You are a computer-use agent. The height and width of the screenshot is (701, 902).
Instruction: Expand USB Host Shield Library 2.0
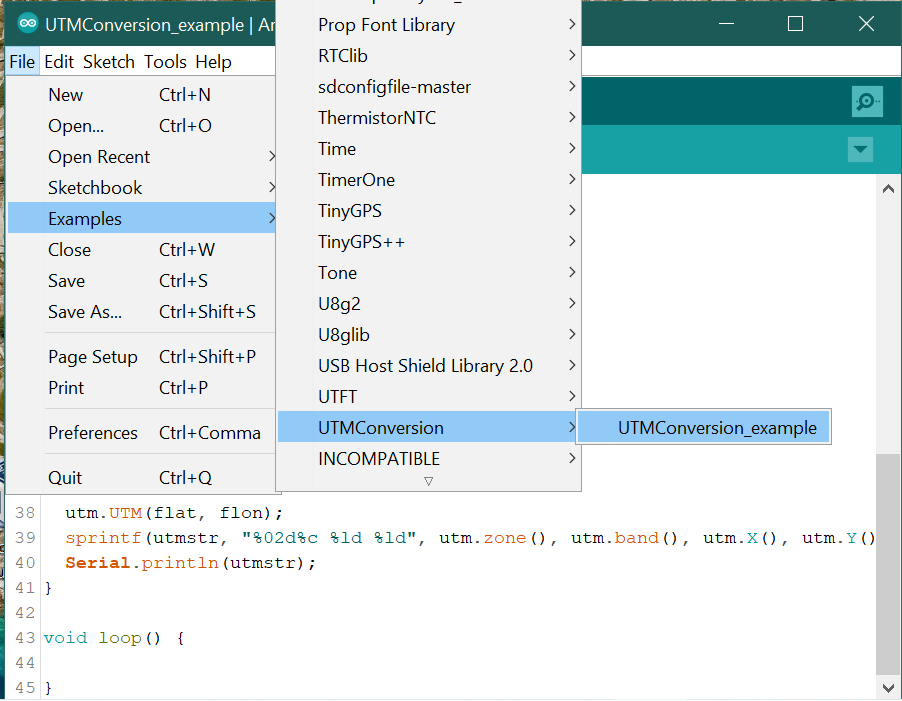pyautogui.click(x=429, y=366)
